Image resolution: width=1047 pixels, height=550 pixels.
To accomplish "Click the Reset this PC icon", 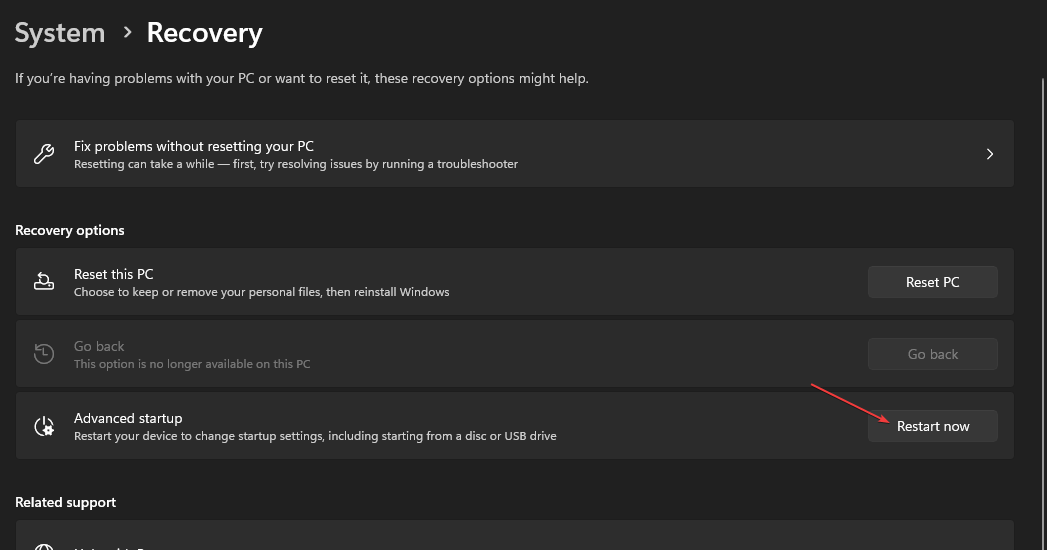I will coord(44,282).
